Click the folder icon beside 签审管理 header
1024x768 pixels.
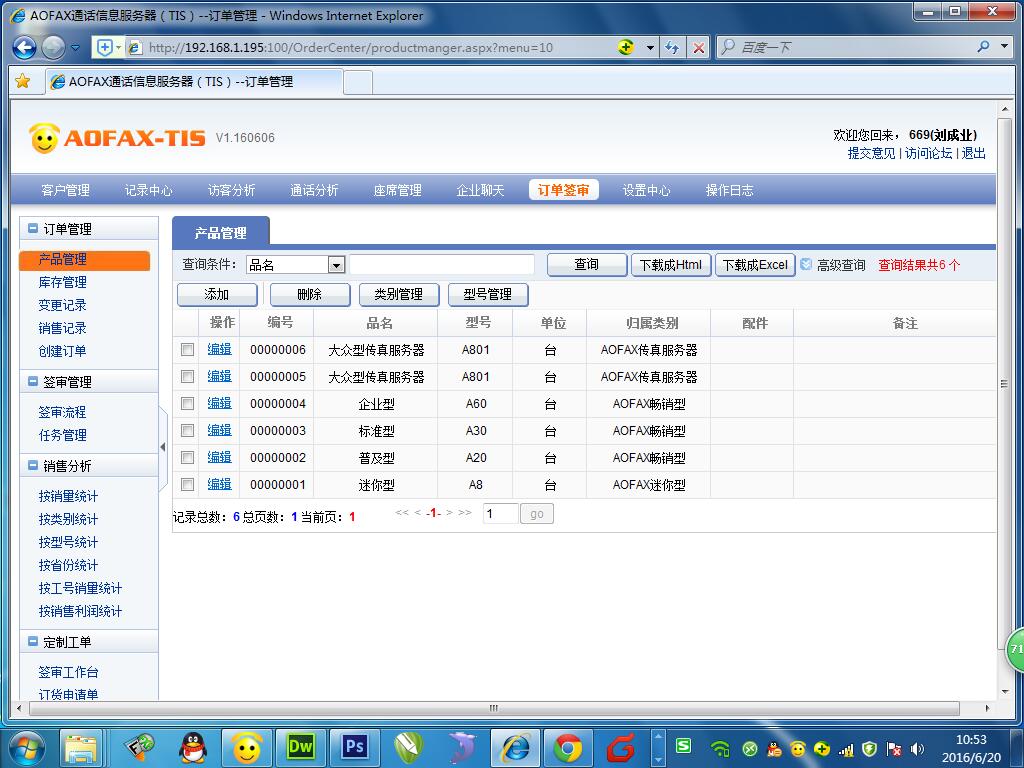point(35,381)
